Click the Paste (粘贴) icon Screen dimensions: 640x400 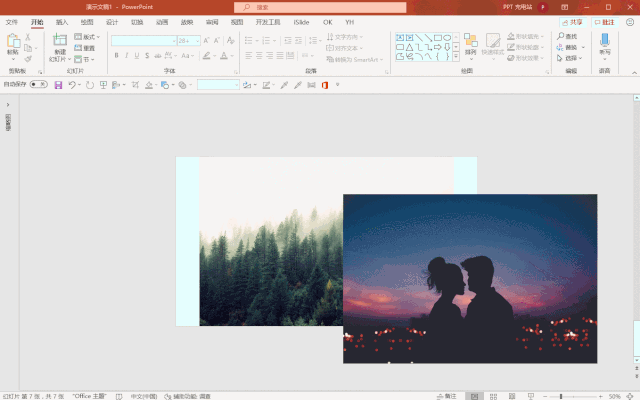13,44
